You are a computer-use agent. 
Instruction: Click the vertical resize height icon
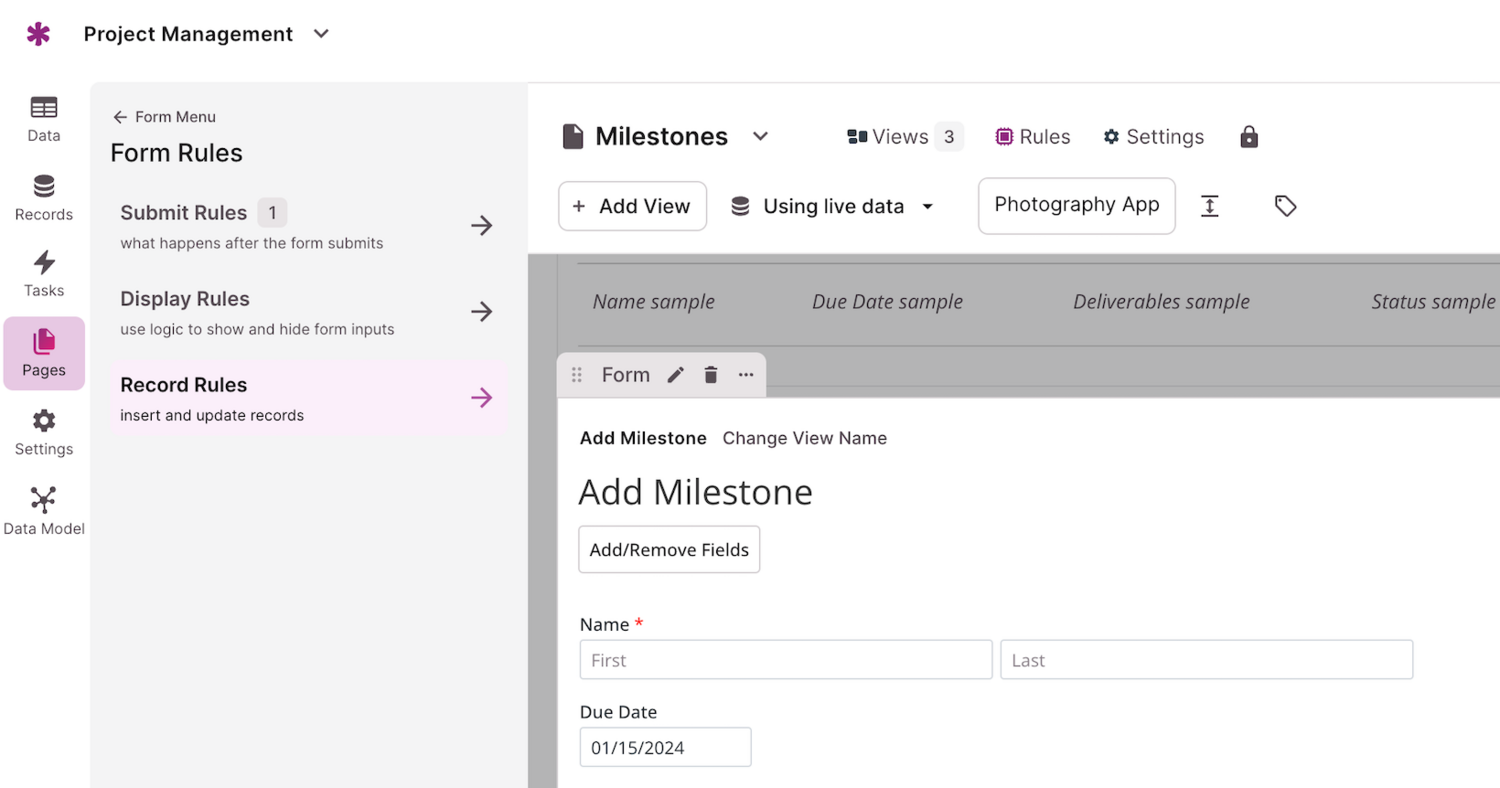(x=1209, y=206)
